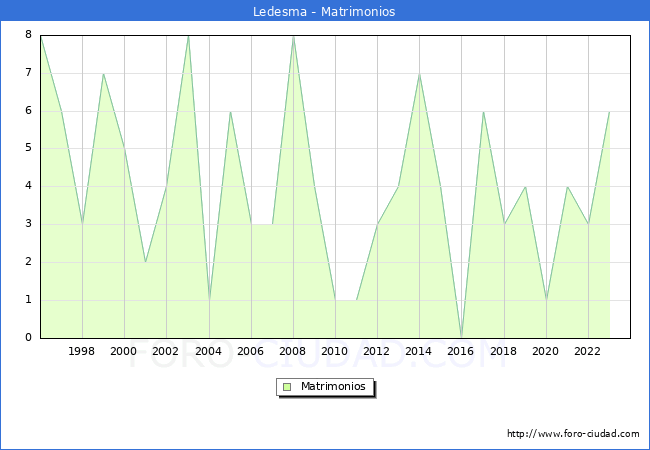Click the 2023 final data point at 6
The height and width of the screenshot is (450, 650).
point(609,111)
